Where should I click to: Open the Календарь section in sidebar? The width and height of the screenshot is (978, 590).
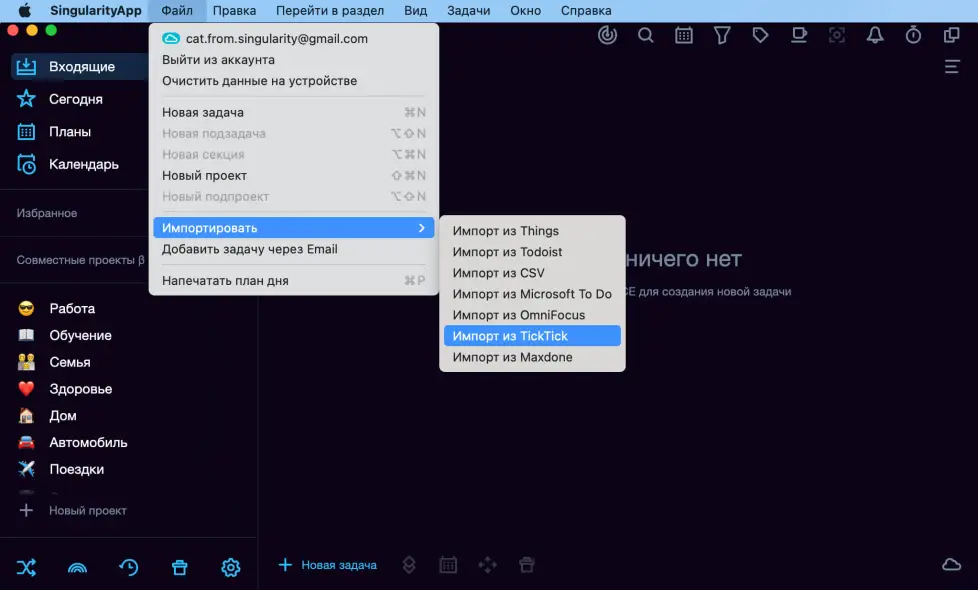(83, 164)
